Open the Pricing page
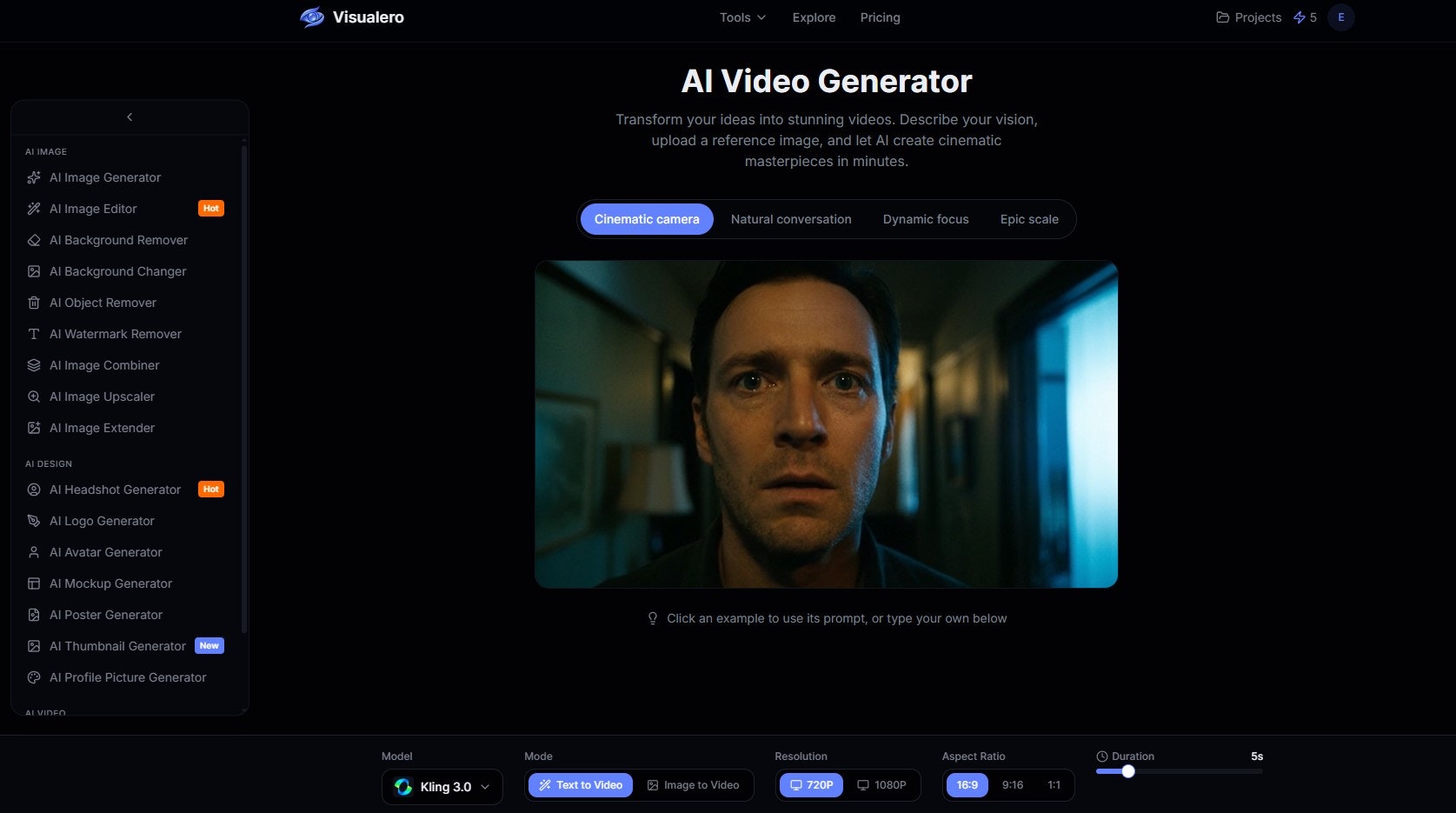The image size is (1456, 813). point(880,17)
